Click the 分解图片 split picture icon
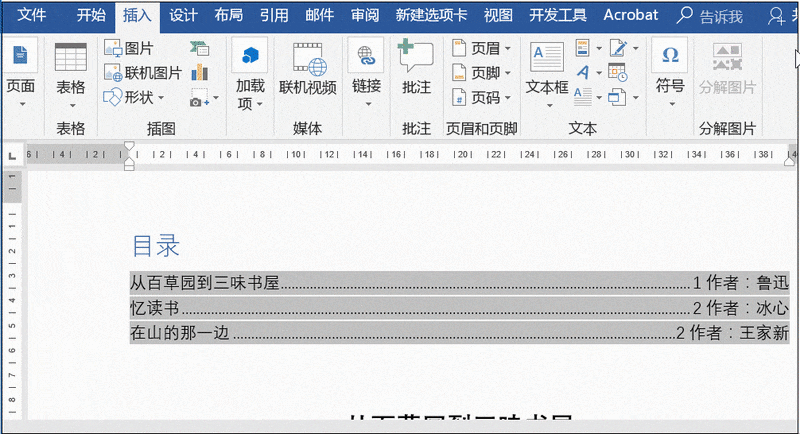The height and width of the screenshot is (434, 800). 727,56
